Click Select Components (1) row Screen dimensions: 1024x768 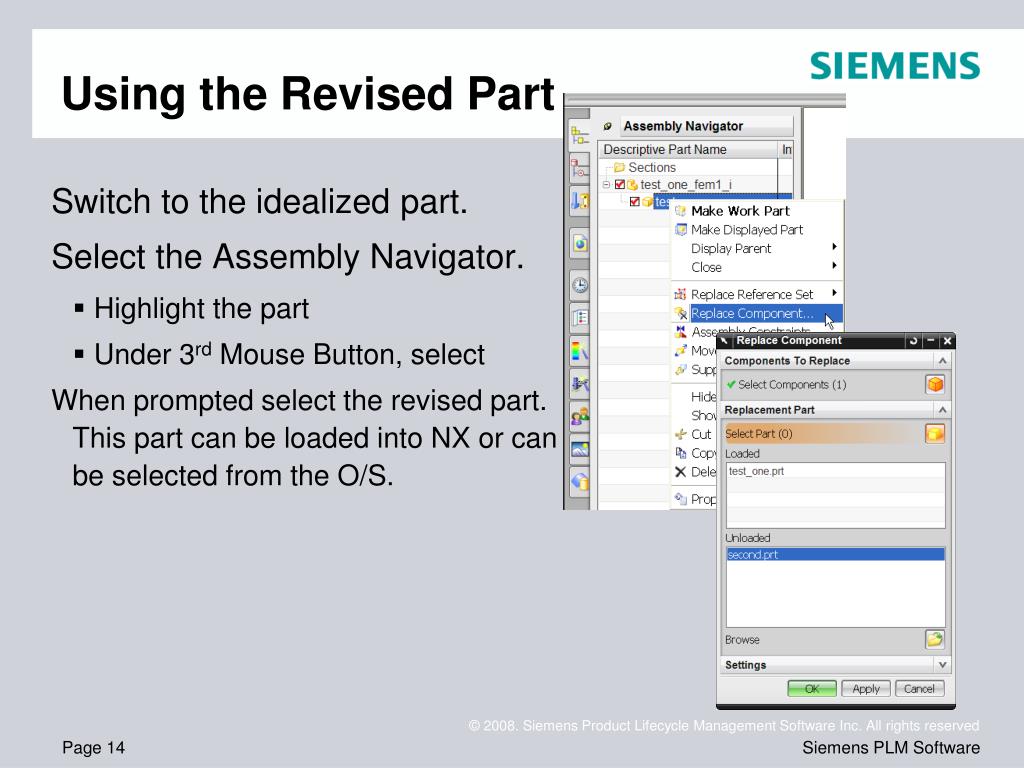click(824, 385)
